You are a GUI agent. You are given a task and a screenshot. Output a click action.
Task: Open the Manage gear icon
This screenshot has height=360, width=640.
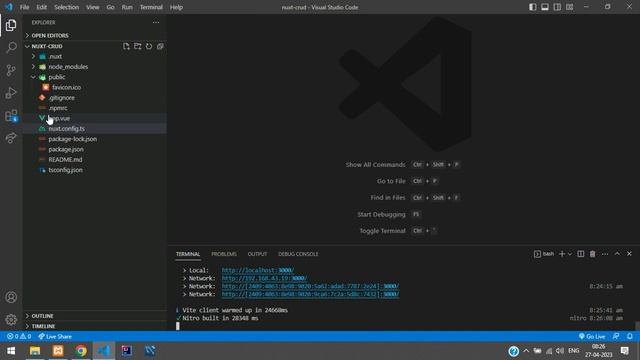[11, 319]
